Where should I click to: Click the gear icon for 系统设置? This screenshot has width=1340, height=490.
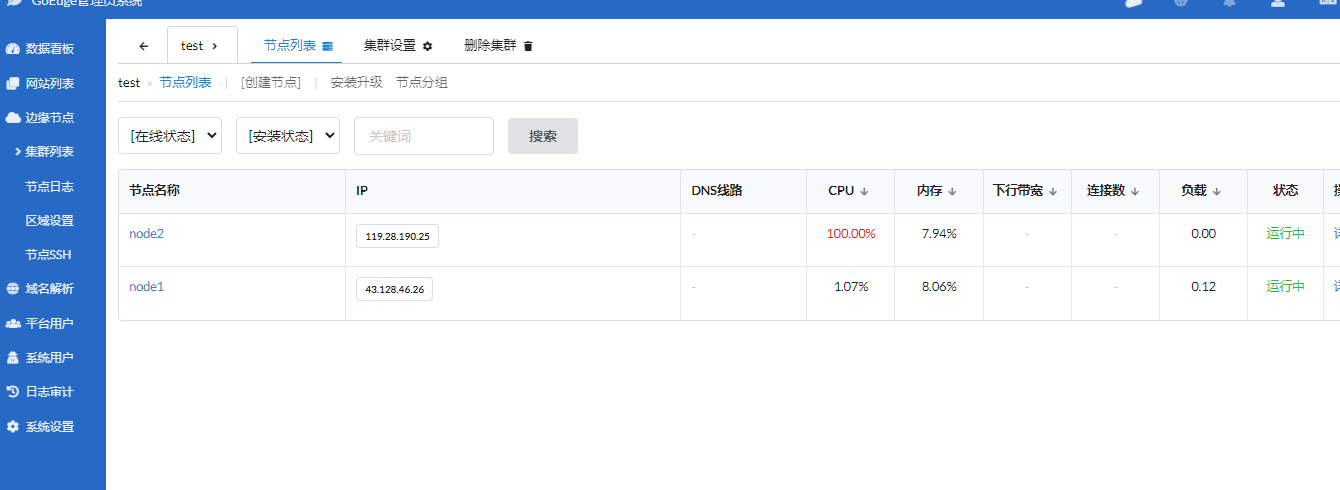(x=13, y=427)
